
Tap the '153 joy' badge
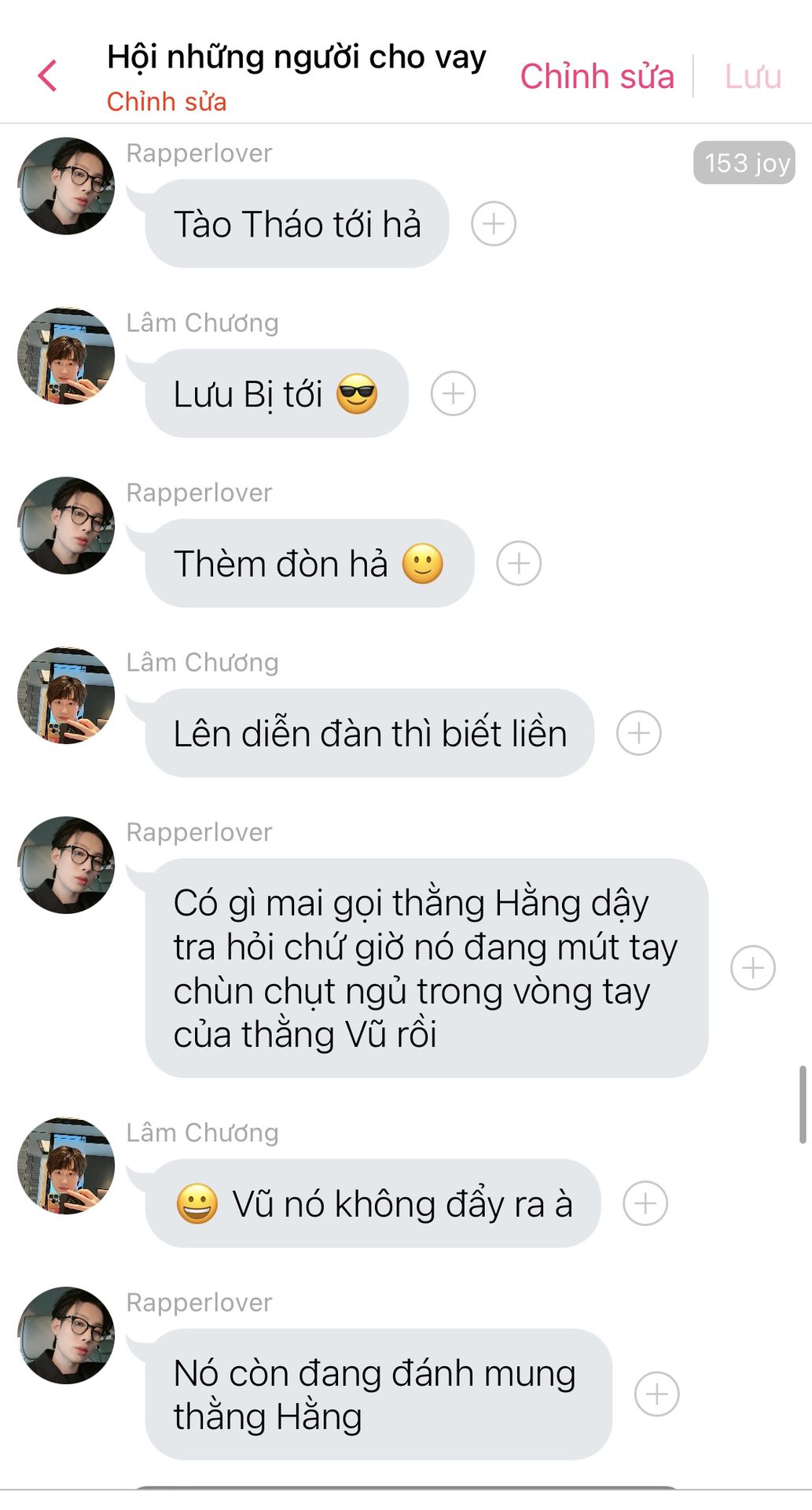(744, 163)
